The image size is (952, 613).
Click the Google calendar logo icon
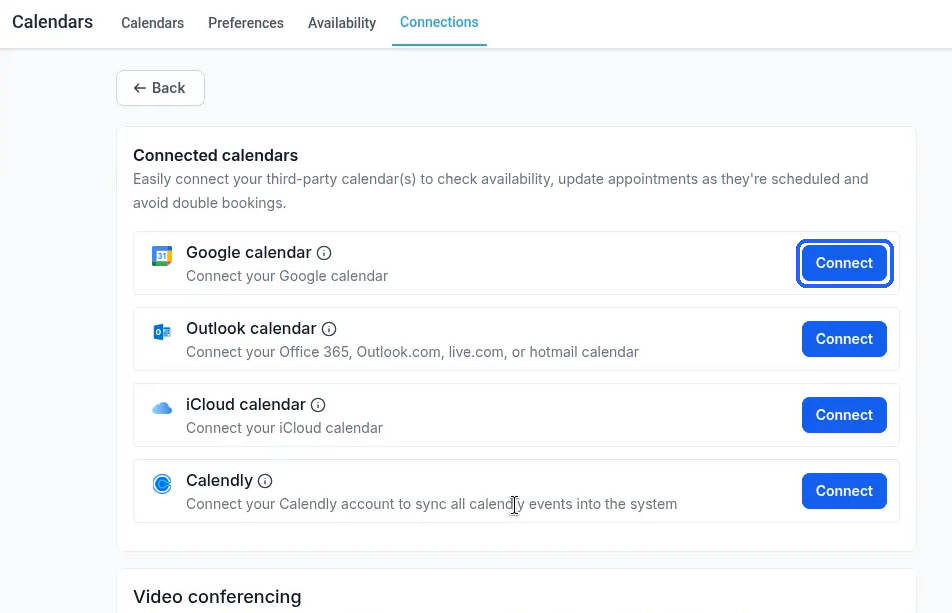click(162, 256)
